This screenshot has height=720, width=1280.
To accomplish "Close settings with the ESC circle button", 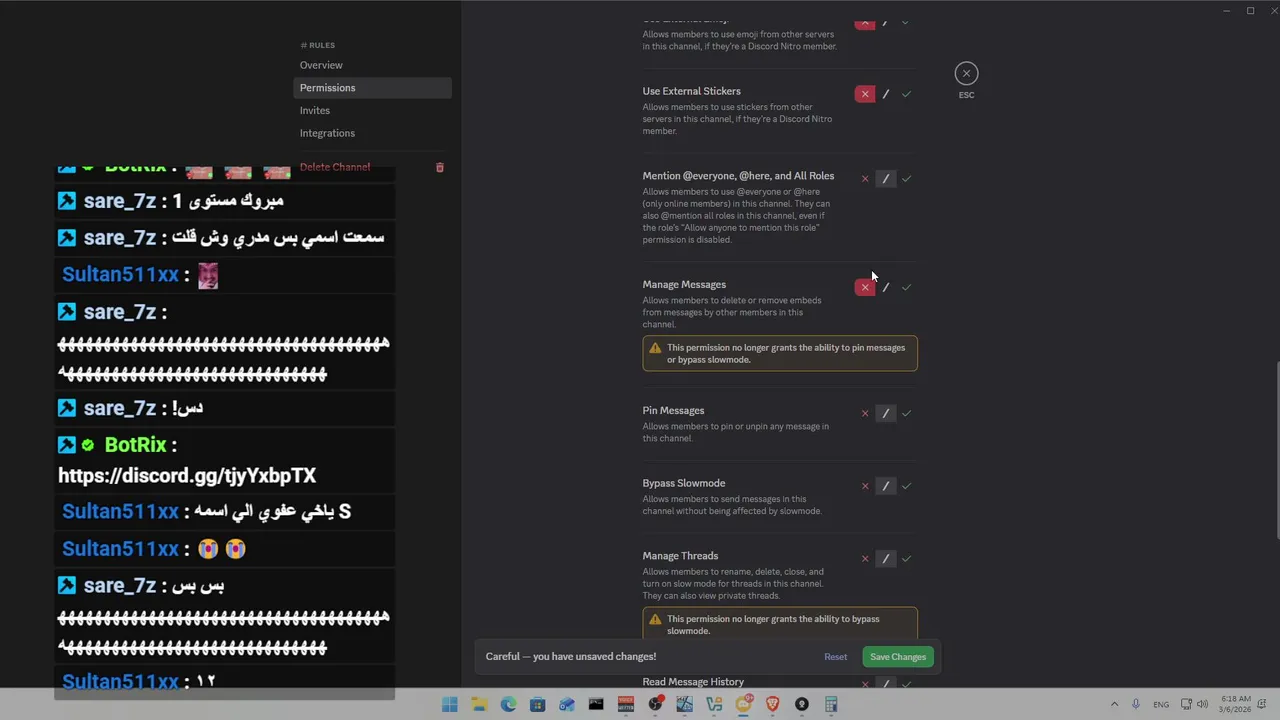I will (966, 73).
